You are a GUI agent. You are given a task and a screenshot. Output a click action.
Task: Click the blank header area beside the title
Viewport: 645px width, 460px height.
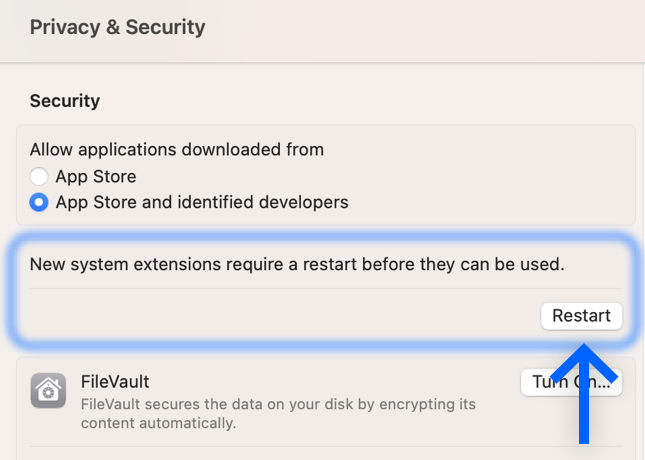pos(424,29)
